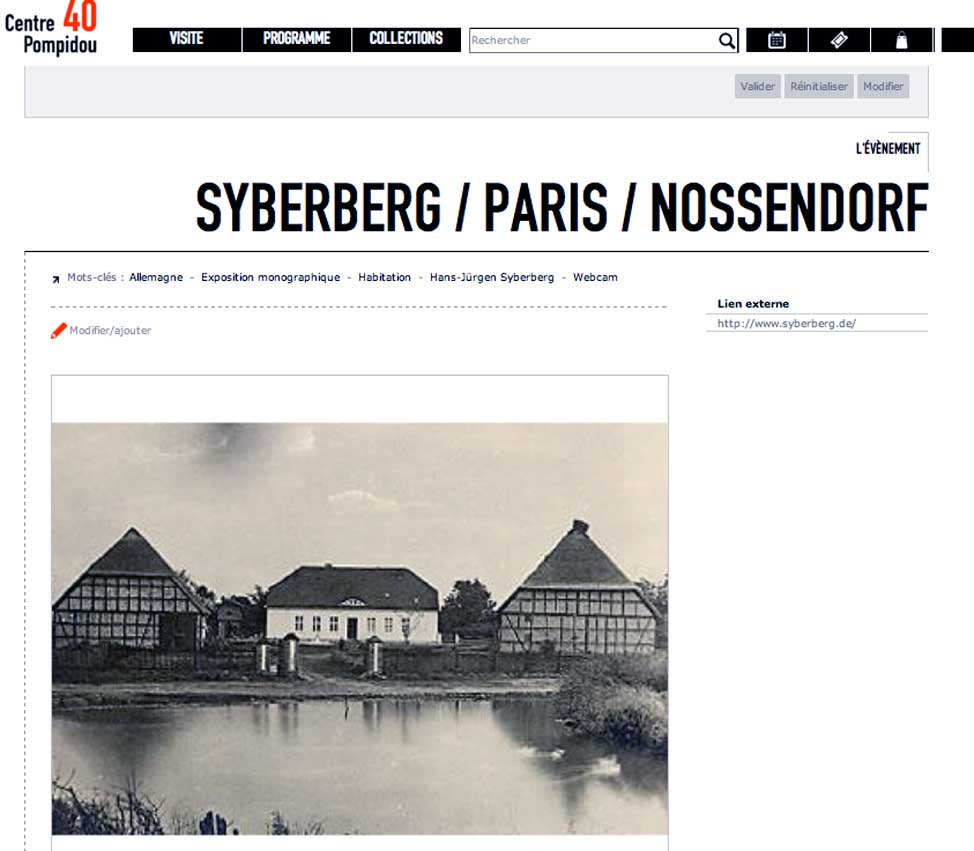Click the arrow icon beside Mots-clés
Viewport: 974px width, 851px height.
point(56,279)
